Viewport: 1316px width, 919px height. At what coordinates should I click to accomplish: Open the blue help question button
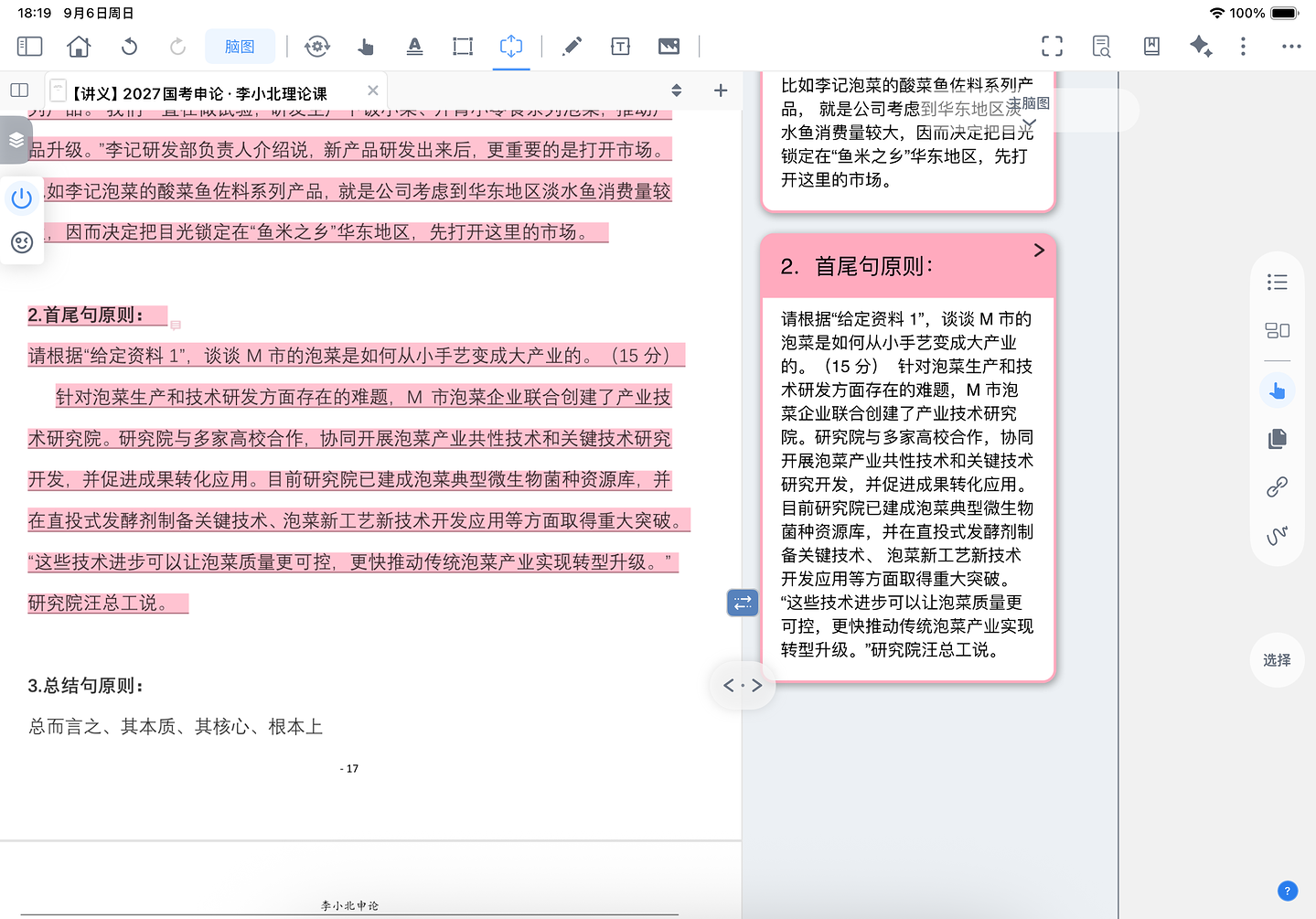[1288, 891]
